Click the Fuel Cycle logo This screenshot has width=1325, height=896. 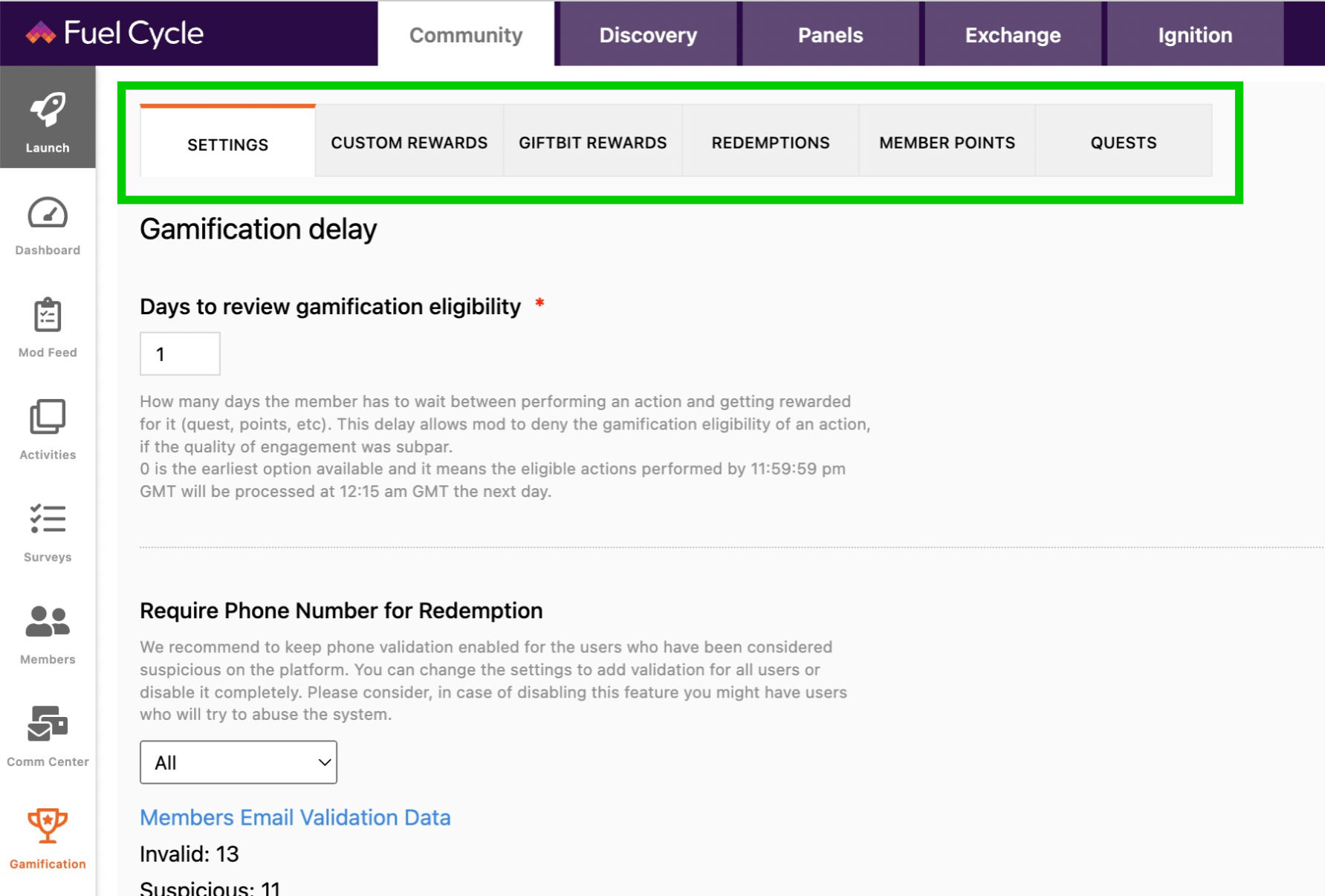coord(114,33)
